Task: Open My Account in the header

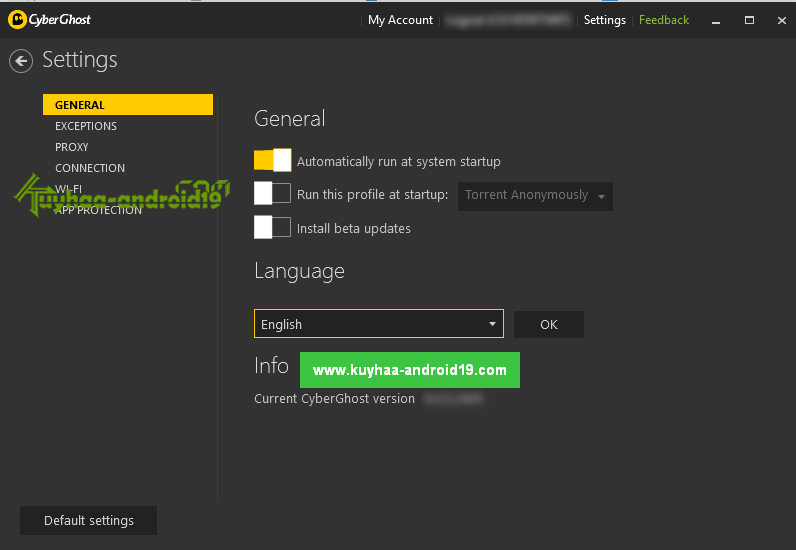Action: [x=400, y=20]
